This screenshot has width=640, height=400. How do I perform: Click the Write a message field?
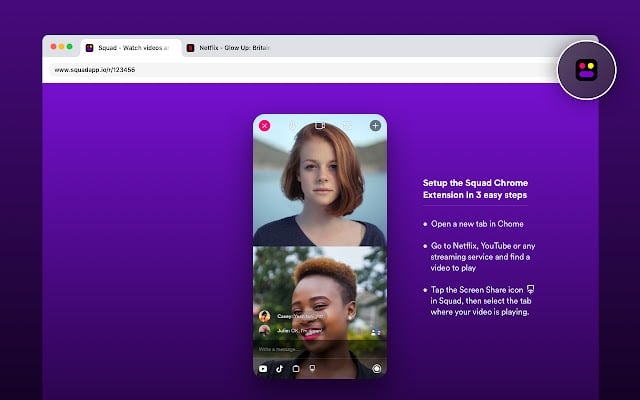(320, 349)
